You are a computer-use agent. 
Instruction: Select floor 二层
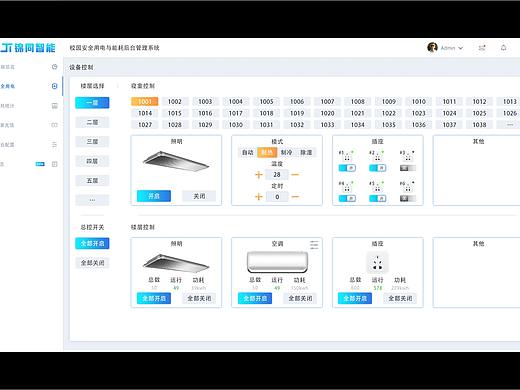92,122
